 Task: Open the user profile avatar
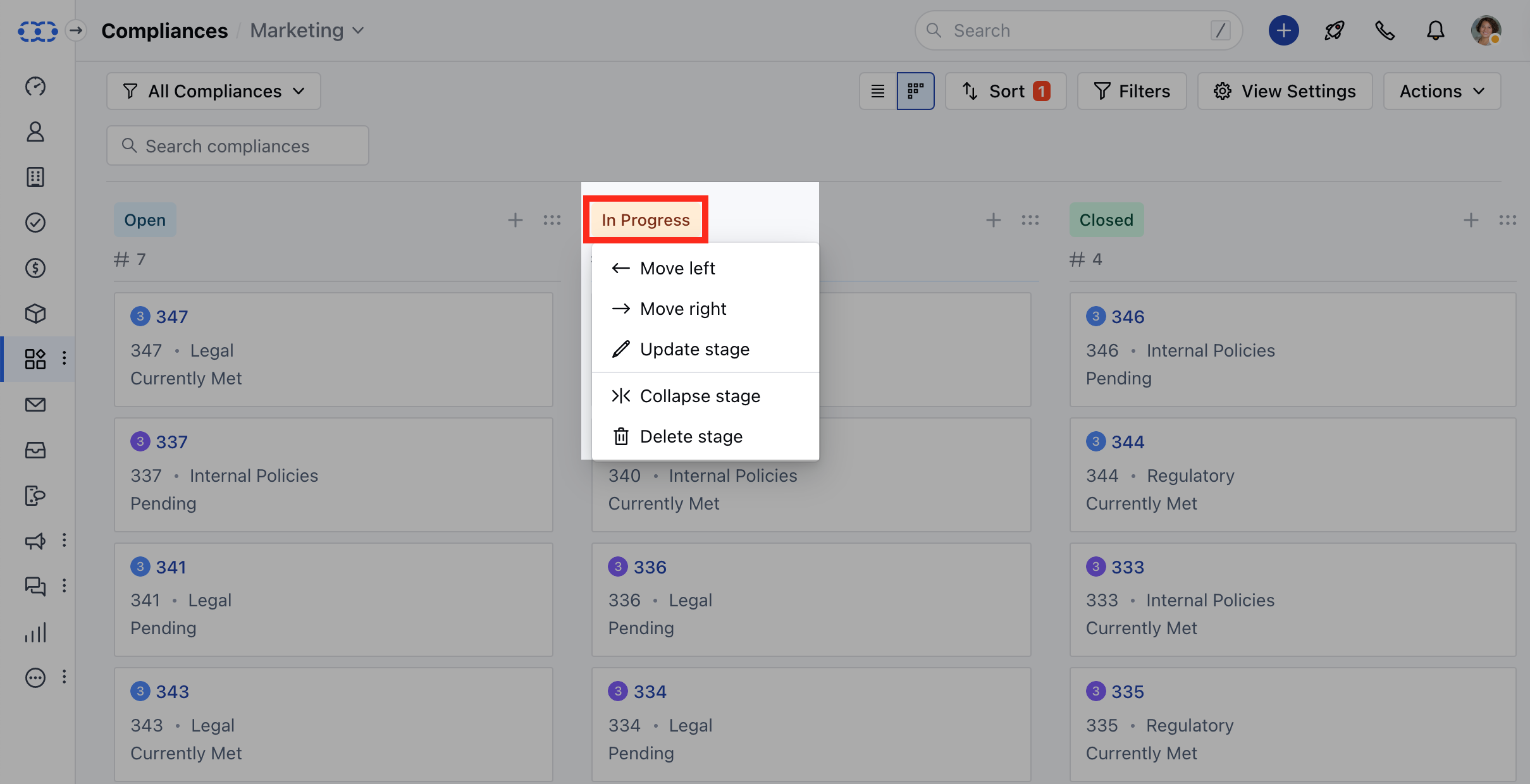pos(1486,30)
